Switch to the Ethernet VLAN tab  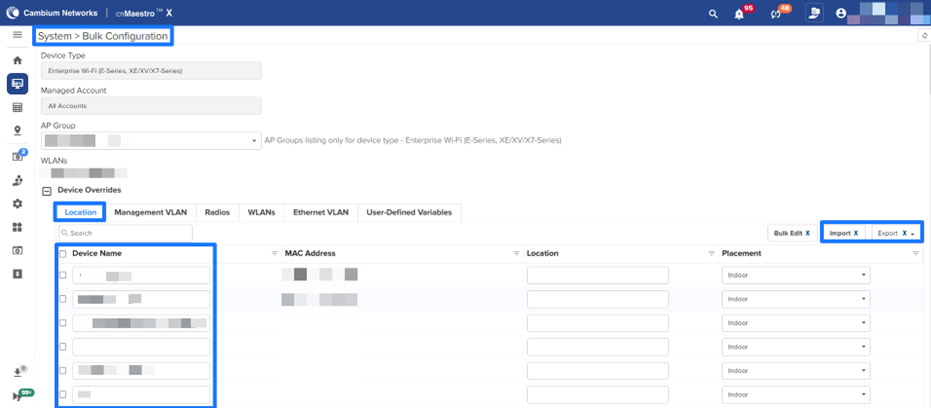[x=320, y=212]
